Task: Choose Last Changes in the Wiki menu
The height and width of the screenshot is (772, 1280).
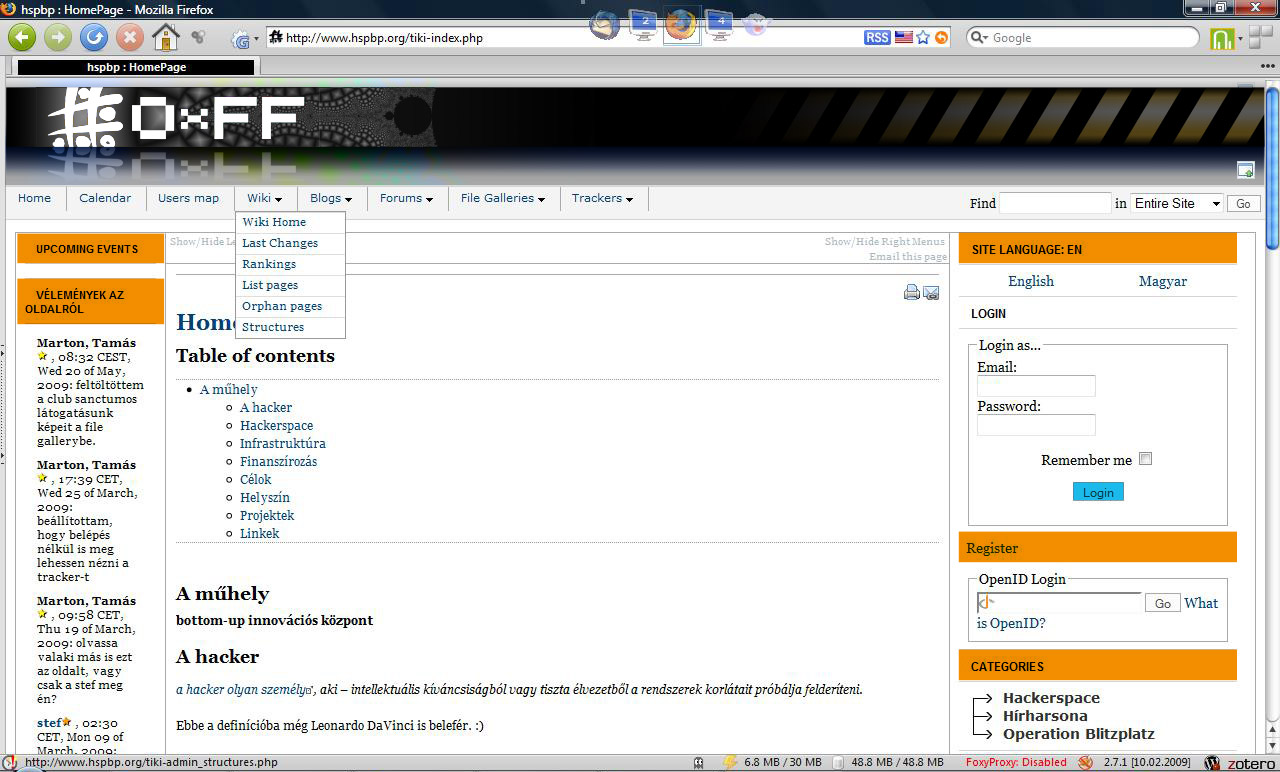Action: (280, 243)
